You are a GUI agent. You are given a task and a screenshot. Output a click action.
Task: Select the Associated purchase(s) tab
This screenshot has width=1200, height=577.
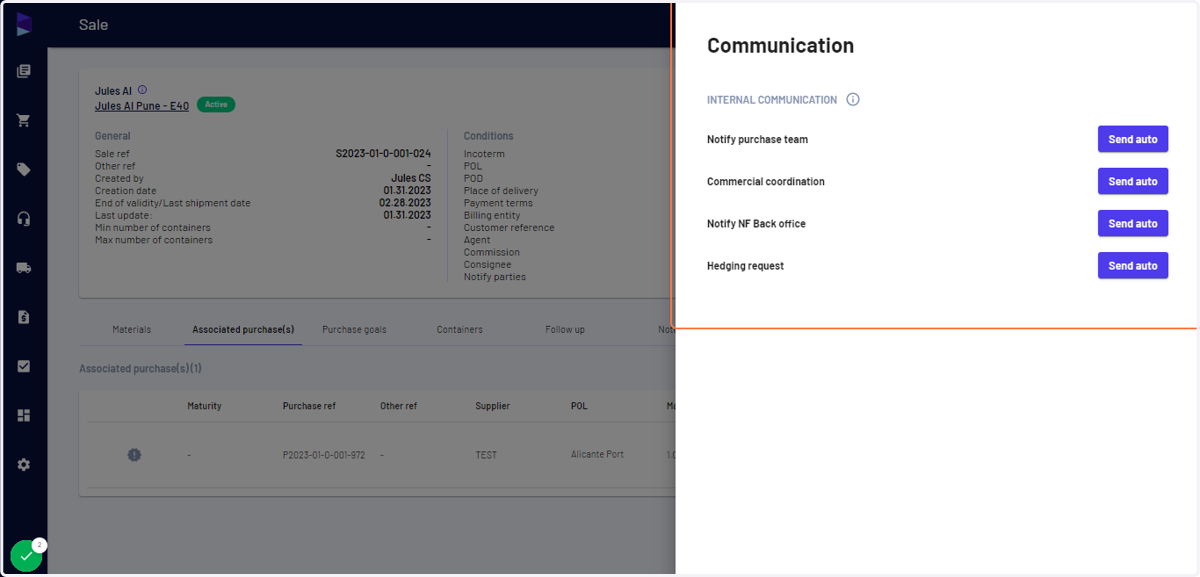click(243, 329)
